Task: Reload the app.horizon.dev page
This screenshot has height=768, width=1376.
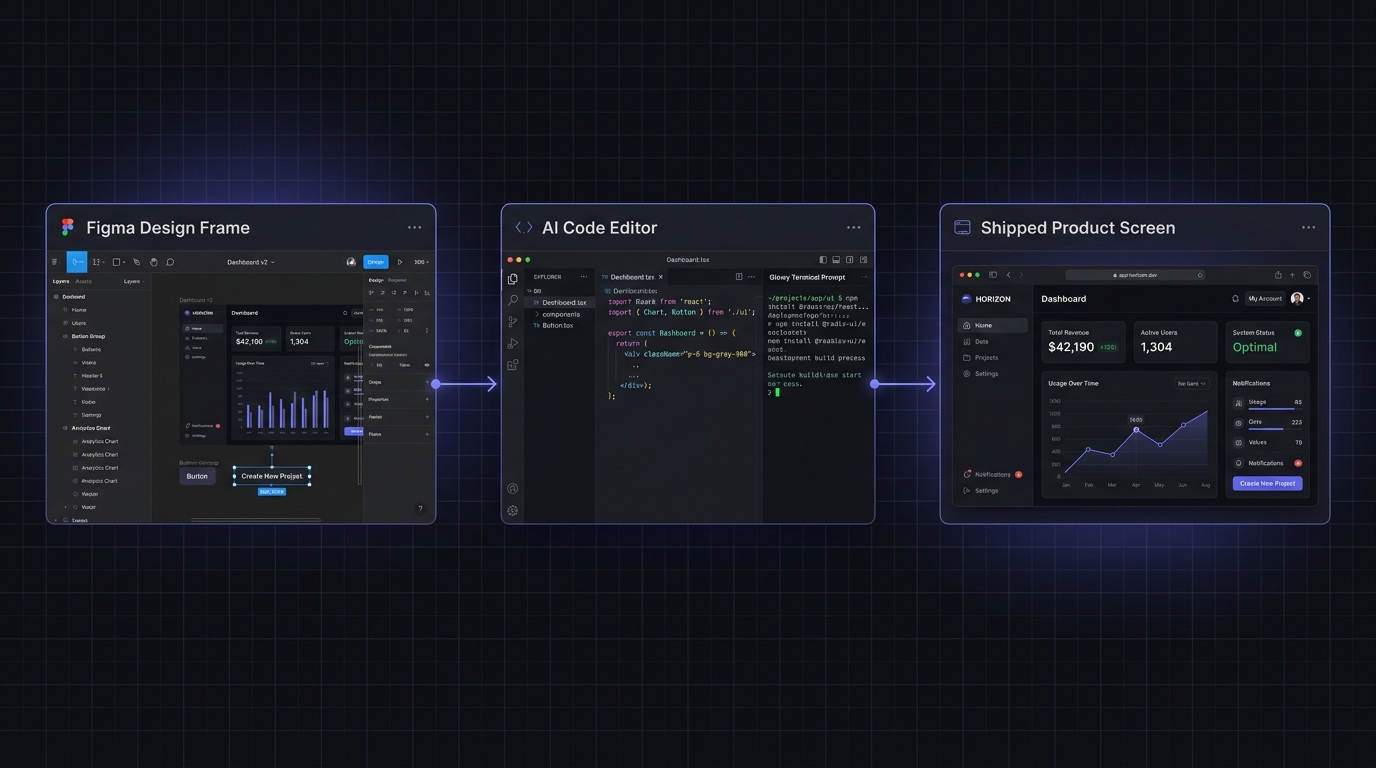Action: click(x=1200, y=275)
